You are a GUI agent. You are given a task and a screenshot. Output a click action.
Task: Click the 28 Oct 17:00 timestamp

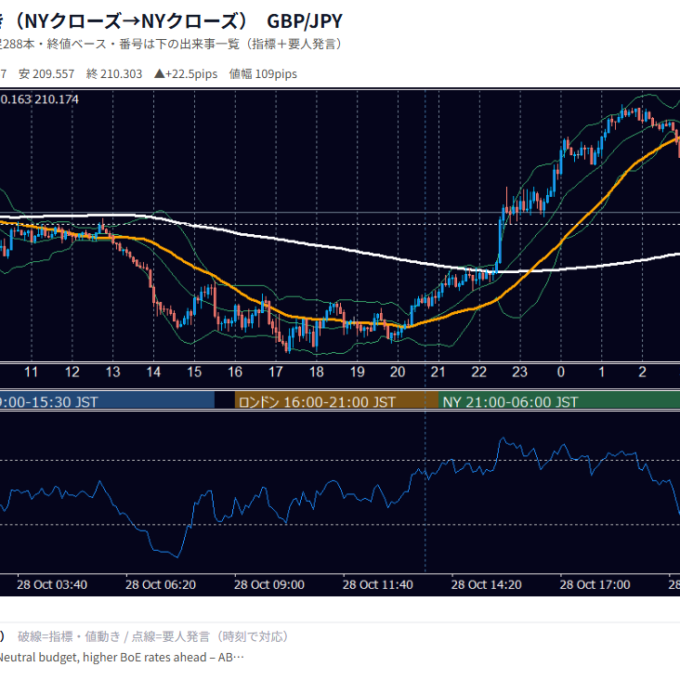coord(595,585)
